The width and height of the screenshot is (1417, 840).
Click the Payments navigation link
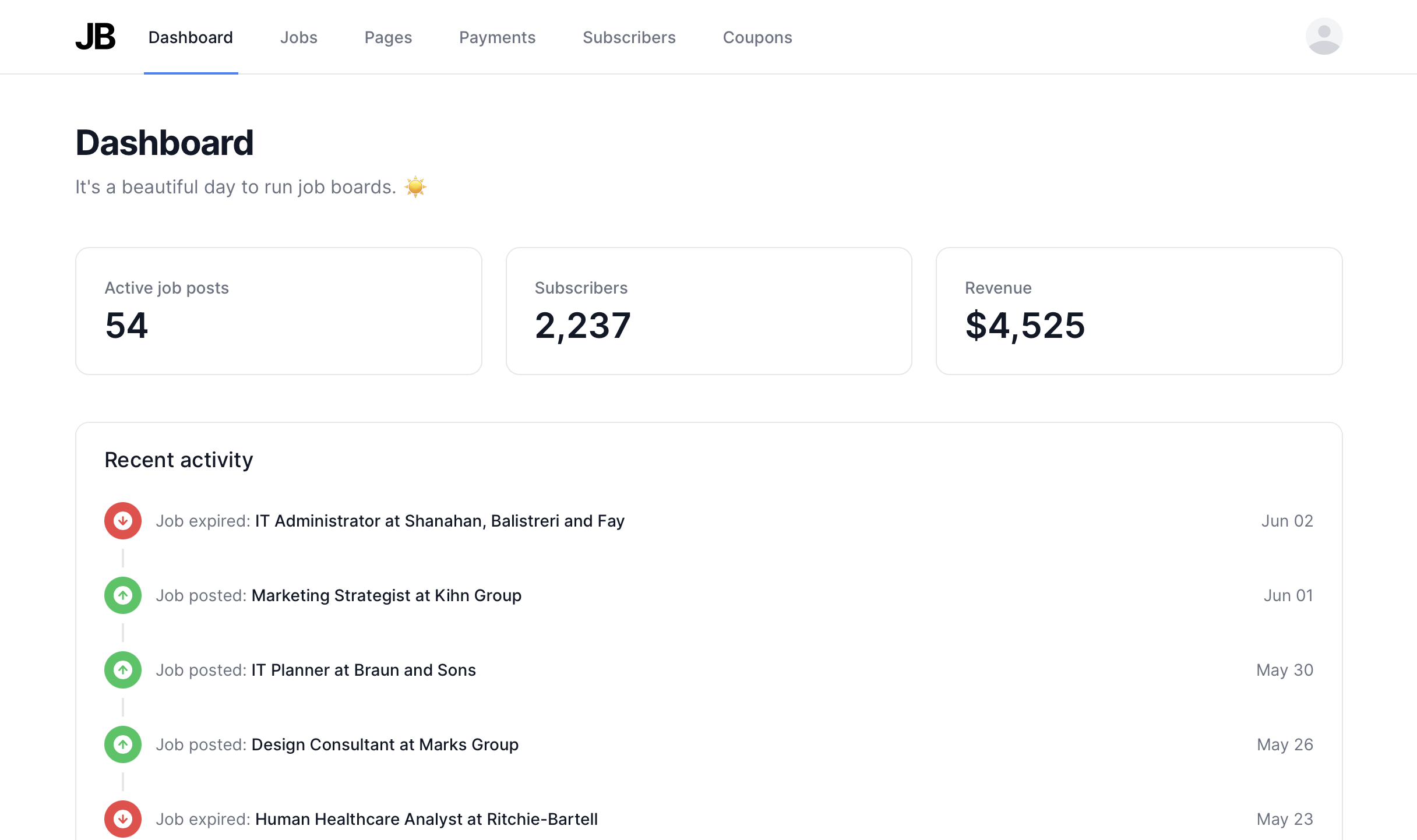pos(497,37)
